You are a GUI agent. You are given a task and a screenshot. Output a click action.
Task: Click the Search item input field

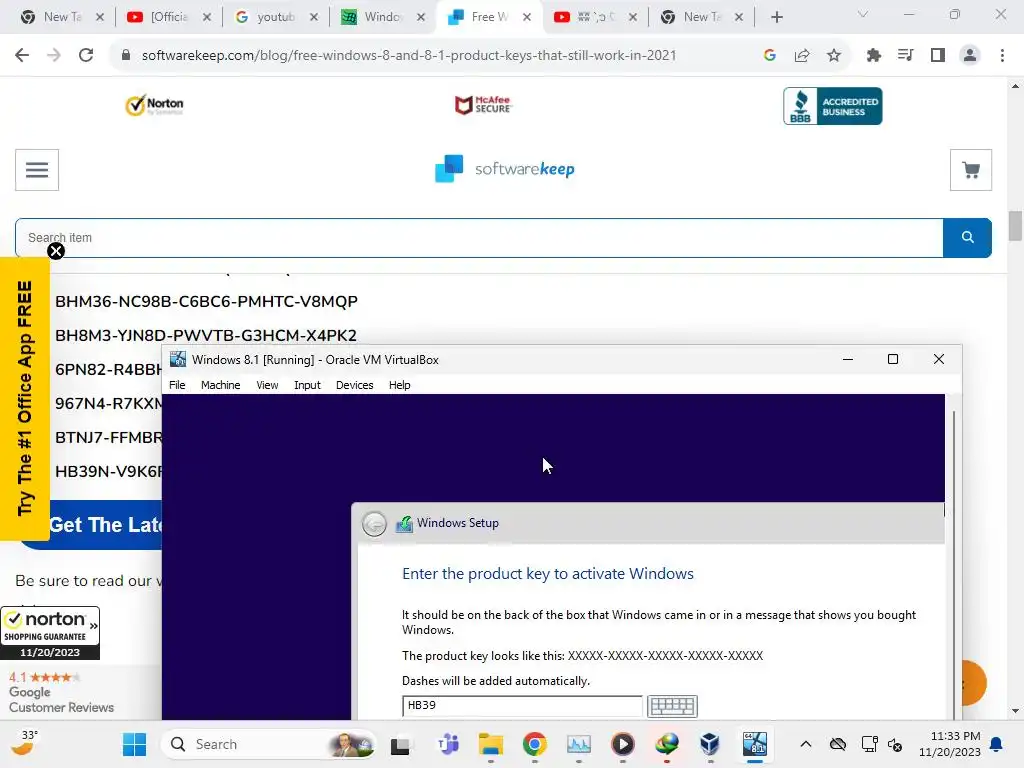coord(479,238)
